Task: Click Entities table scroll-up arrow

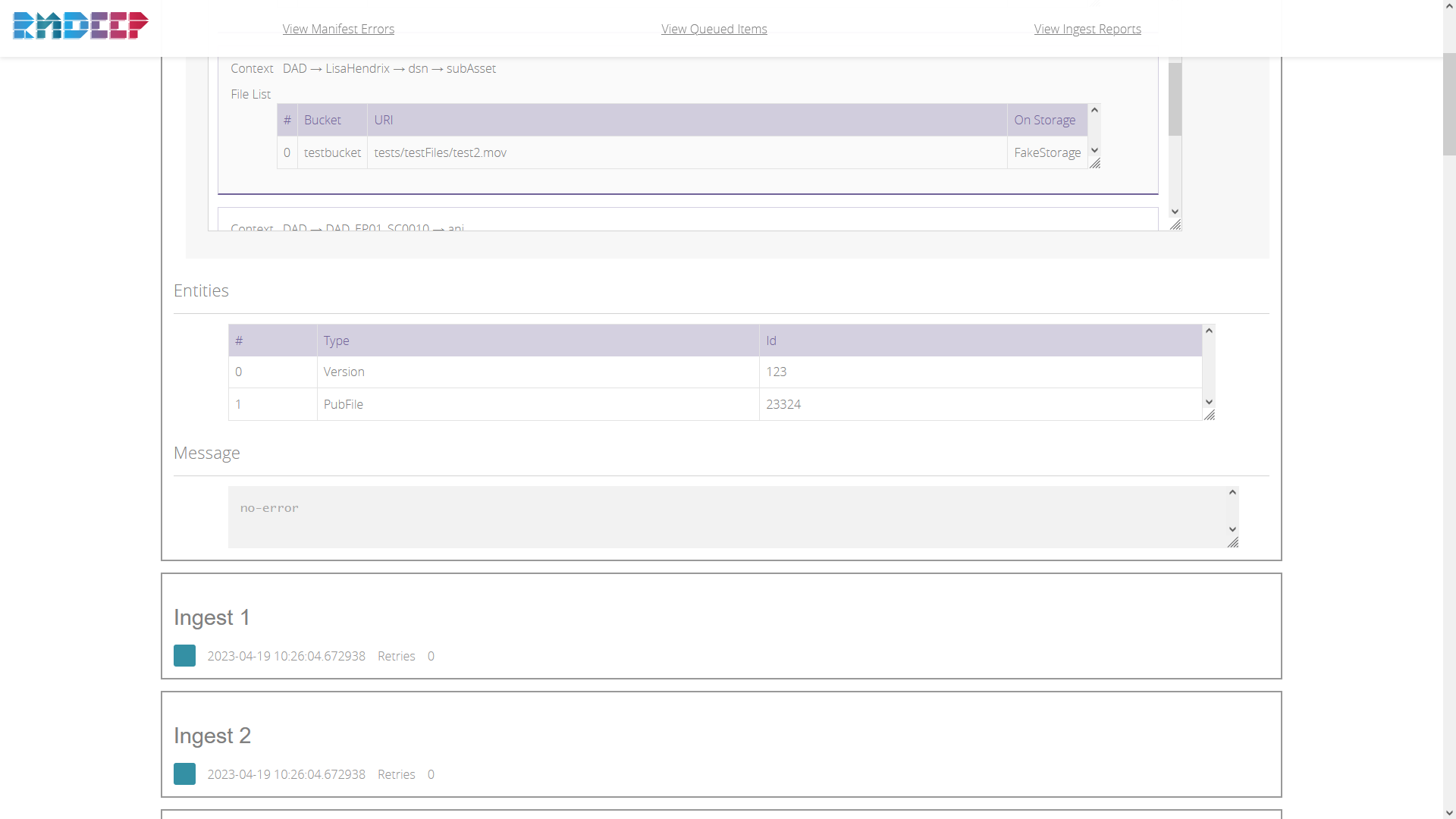Action: (x=1209, y=331)
